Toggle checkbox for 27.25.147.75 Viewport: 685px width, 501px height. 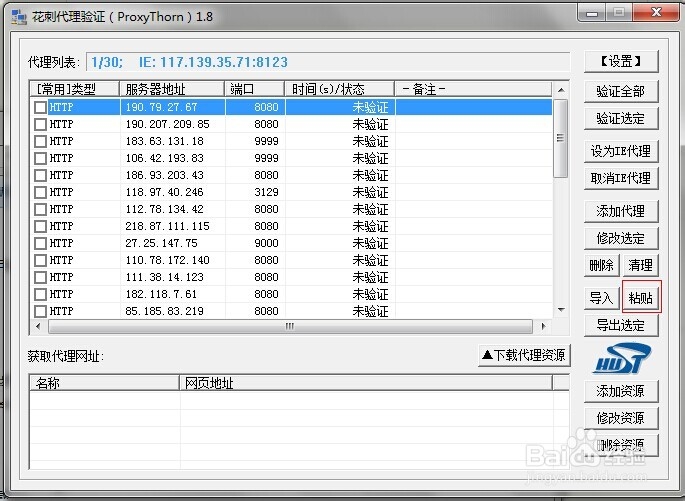point(40,243)
